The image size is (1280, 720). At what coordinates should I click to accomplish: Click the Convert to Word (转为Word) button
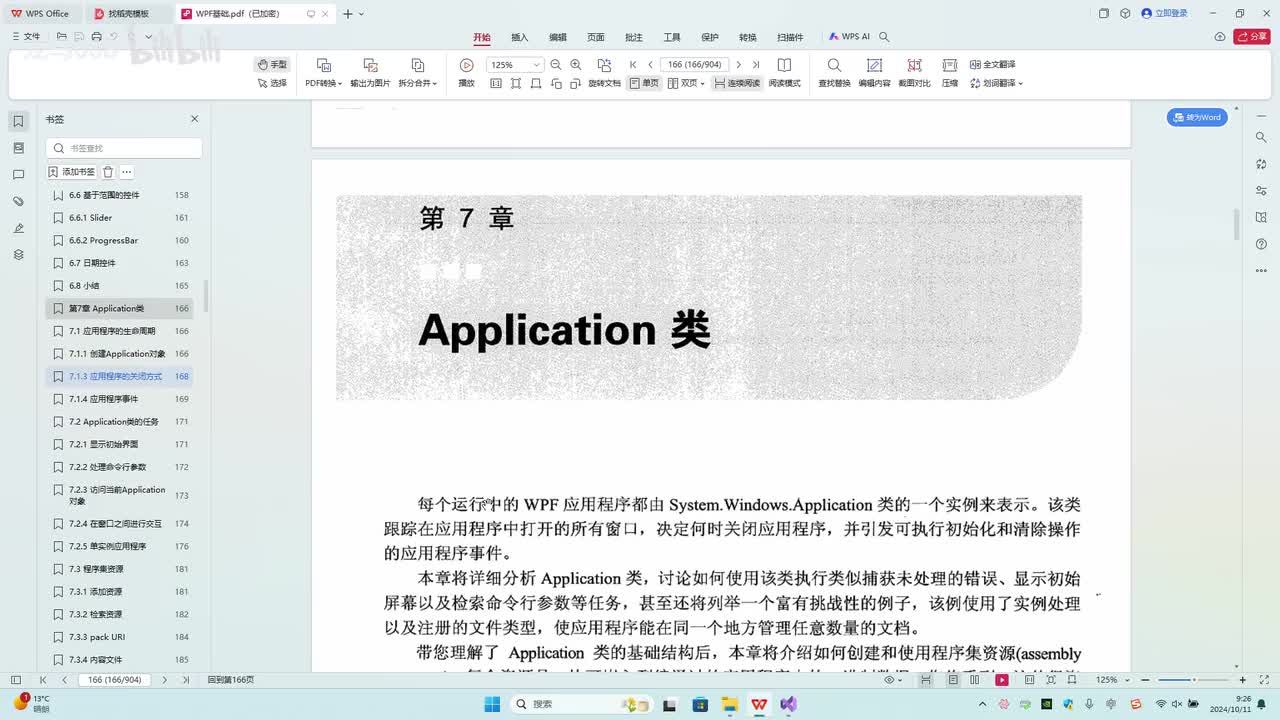click(x=1197, y=117)
